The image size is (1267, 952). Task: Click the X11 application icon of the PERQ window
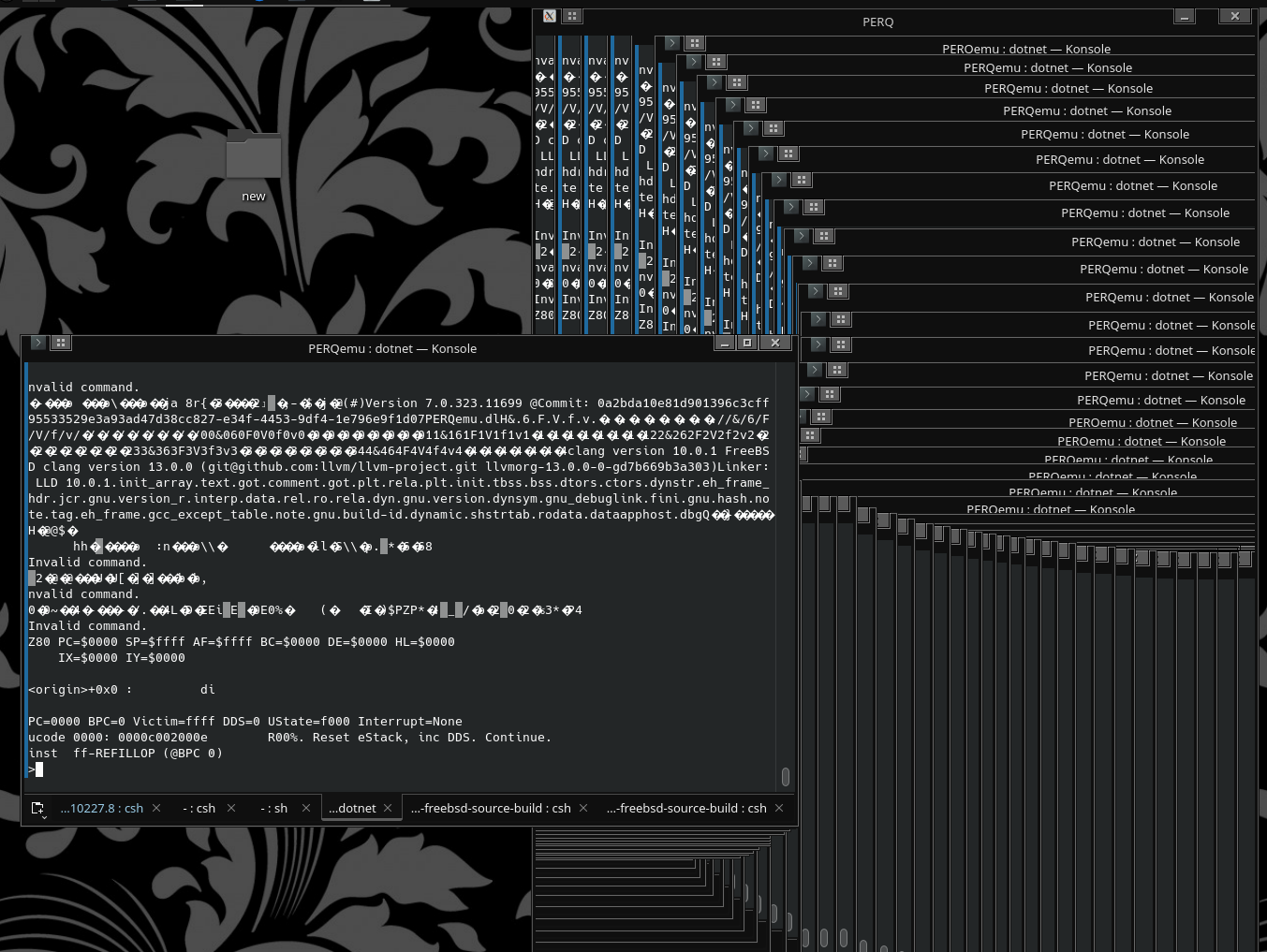550,16
